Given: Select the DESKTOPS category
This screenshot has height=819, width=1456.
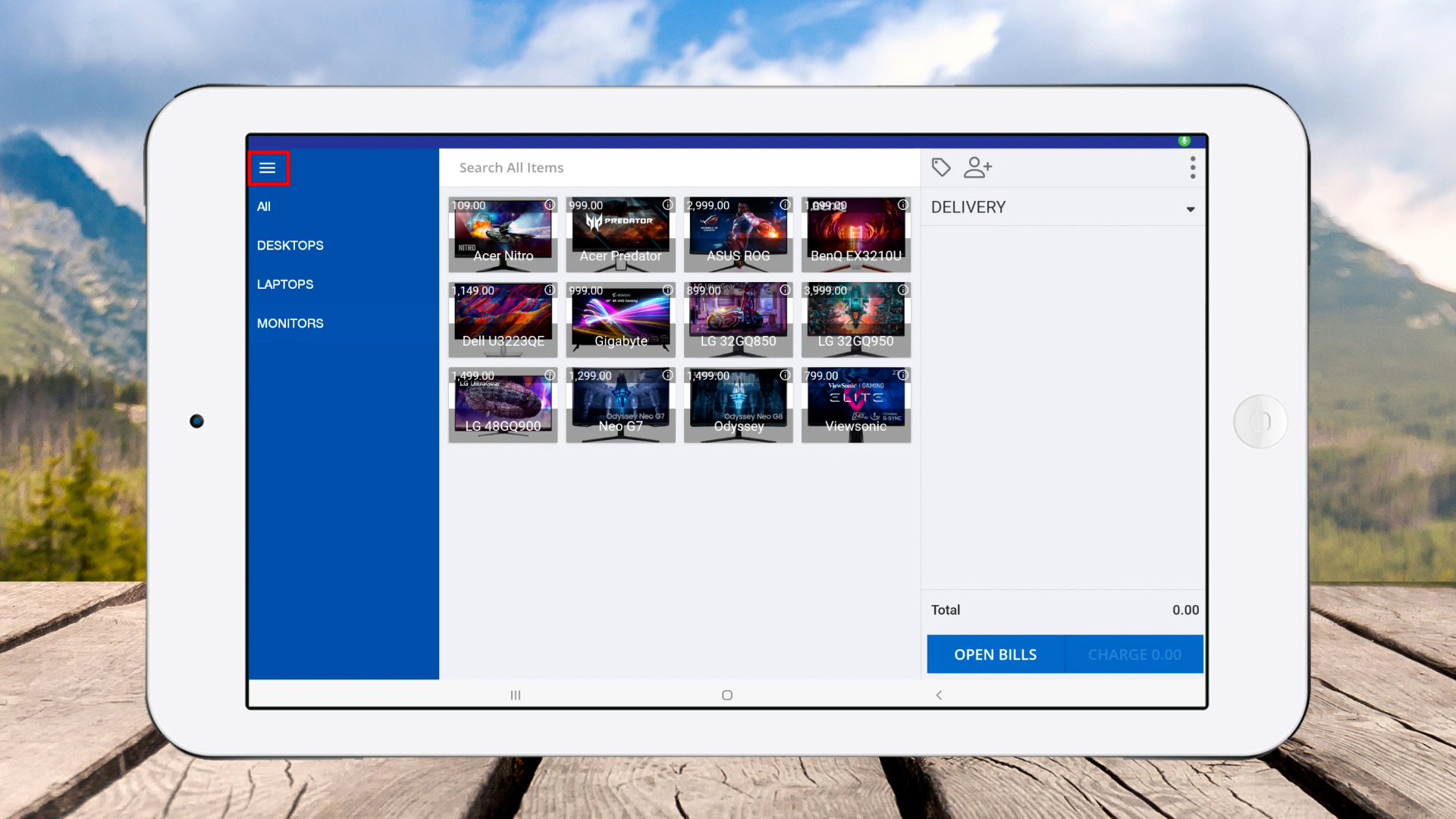Looking at the screenshot, I should pyautogui.click(x=290, y=246).
